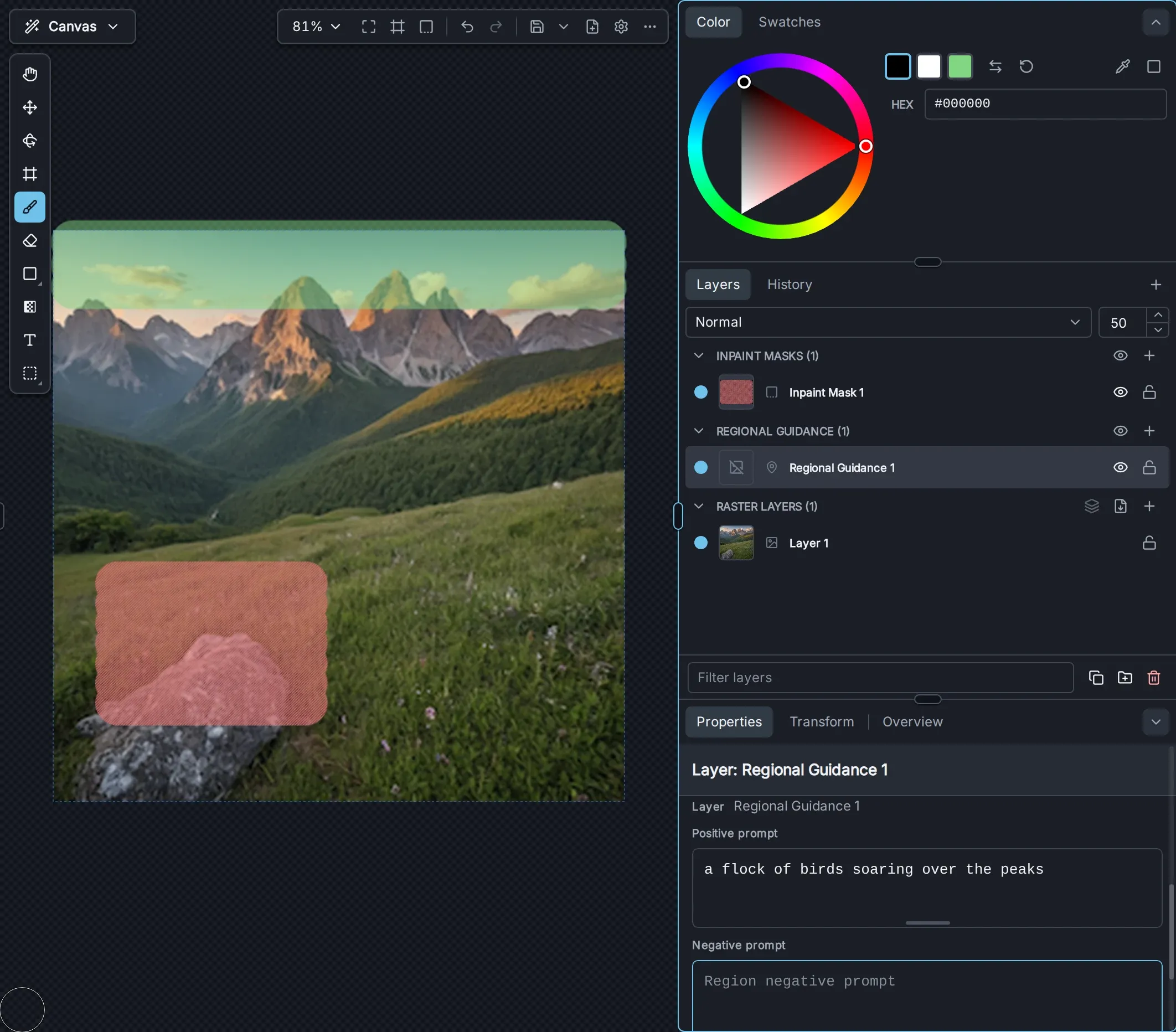
Task: Collapse the Inpaint Masks group
Action: 699,355
